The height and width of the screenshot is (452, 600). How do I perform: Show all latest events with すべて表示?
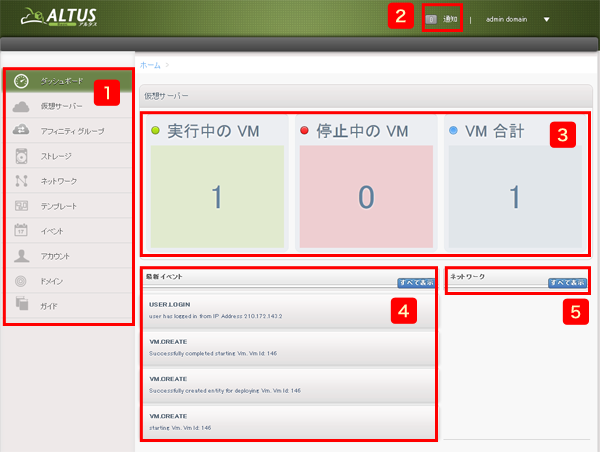tap(415, 283)
